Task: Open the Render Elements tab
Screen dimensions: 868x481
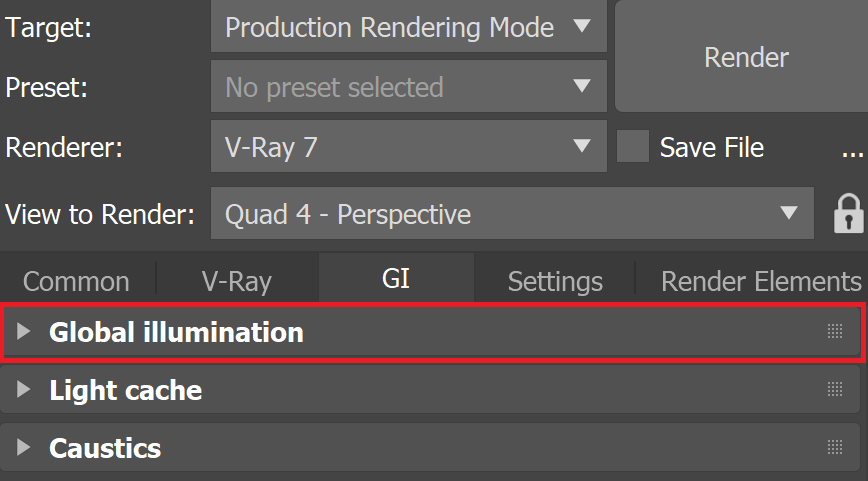Action: point(761,281)
